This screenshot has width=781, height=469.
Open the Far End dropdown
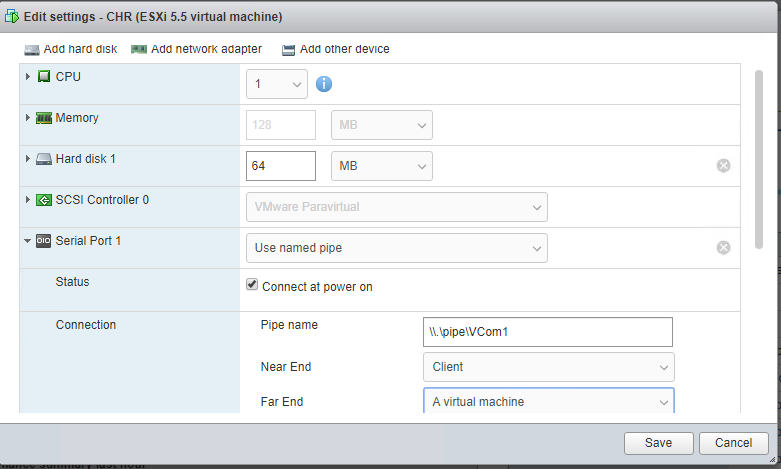tap(548, 402)
